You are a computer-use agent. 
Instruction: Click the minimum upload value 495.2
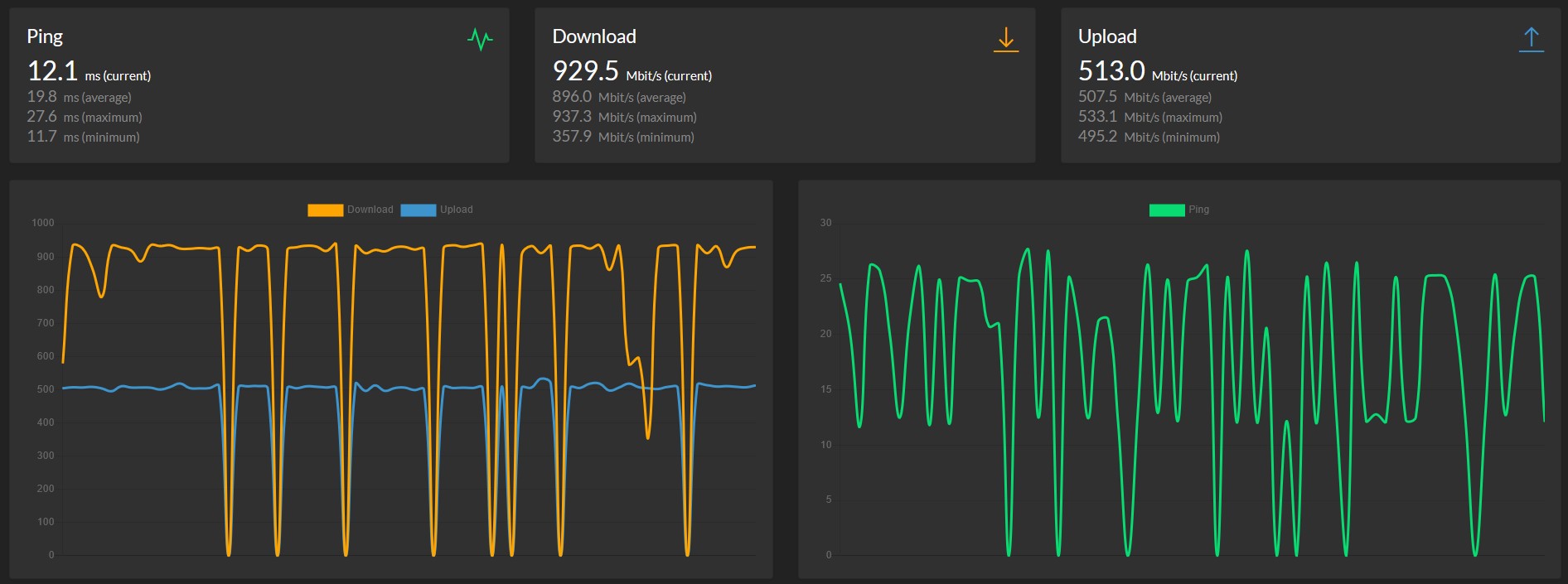tap(1097, 137)
